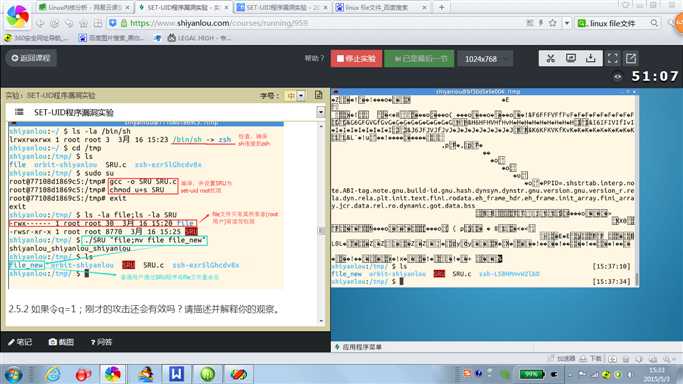Click the 51:07 countdown timer

(655, 77)
